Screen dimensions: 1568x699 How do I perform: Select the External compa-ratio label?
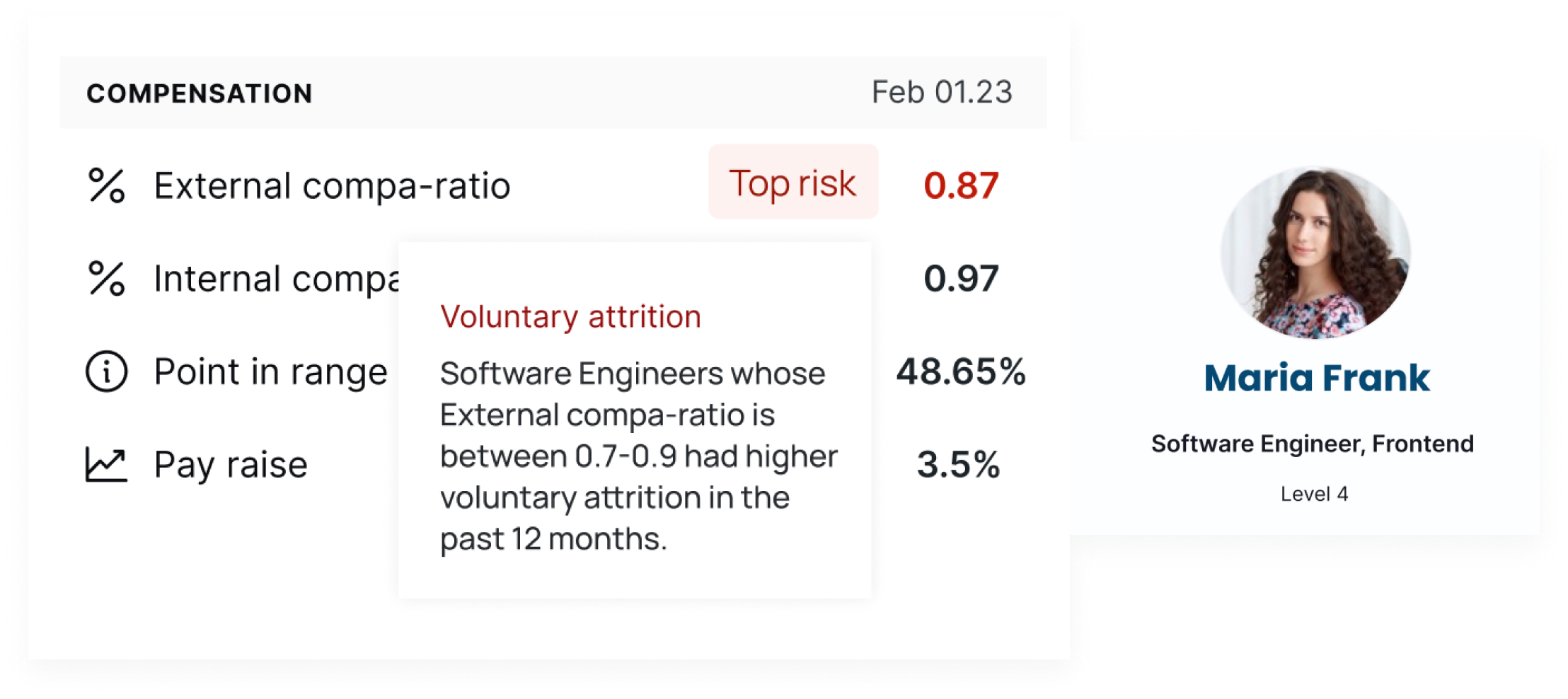[x=332, y=186]
